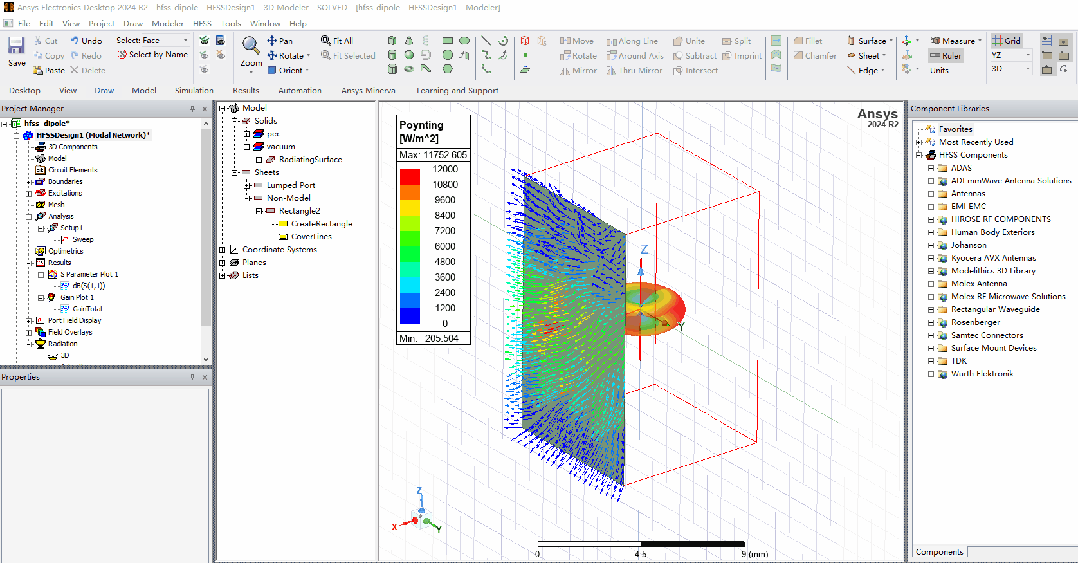This screenshot has height=563, width=1078.
Task: Toggle the Grid display button
Action: click(x=1006, y=41)
